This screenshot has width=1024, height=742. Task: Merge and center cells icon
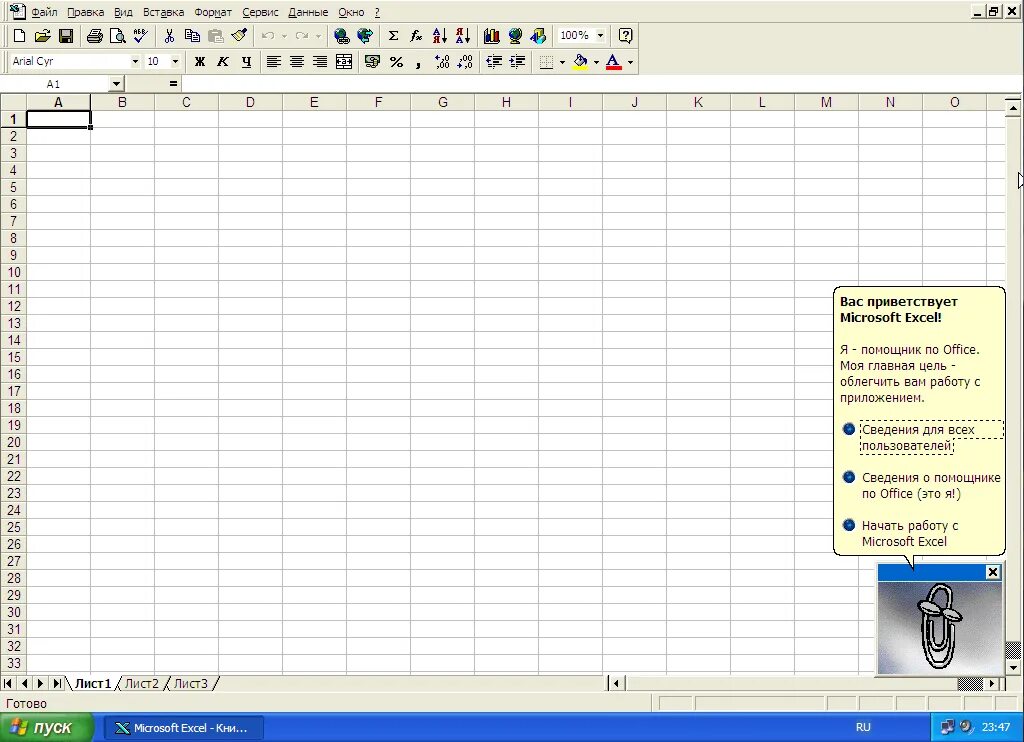(344, 61)
